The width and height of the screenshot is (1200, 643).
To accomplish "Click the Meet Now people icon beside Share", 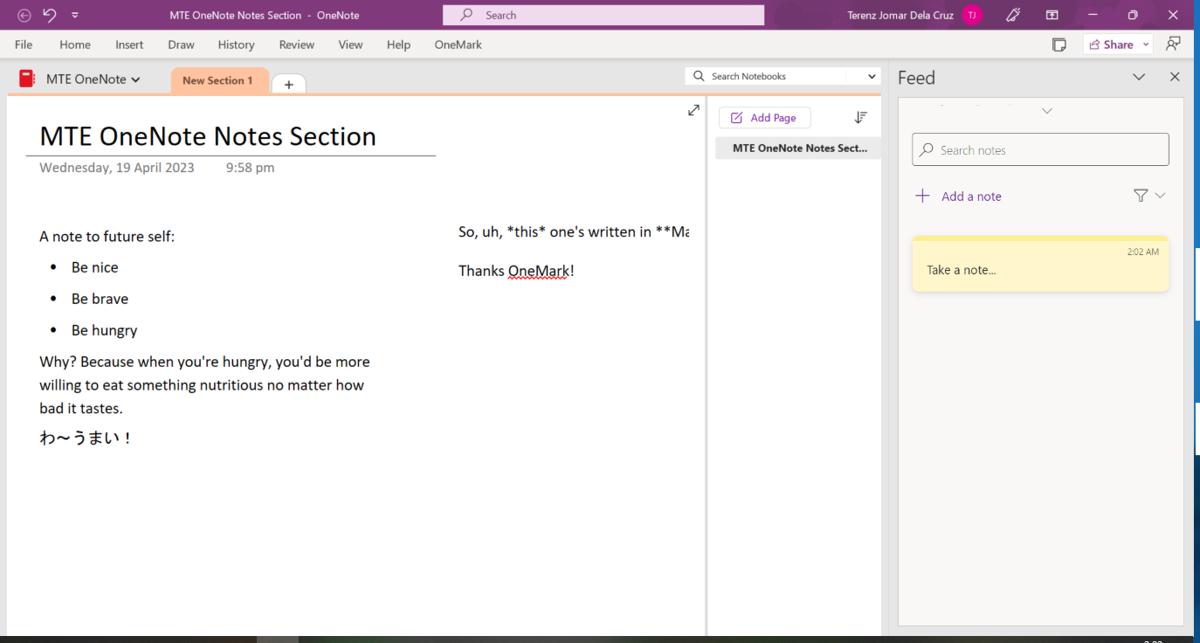I will click(x=1172, y=44).
